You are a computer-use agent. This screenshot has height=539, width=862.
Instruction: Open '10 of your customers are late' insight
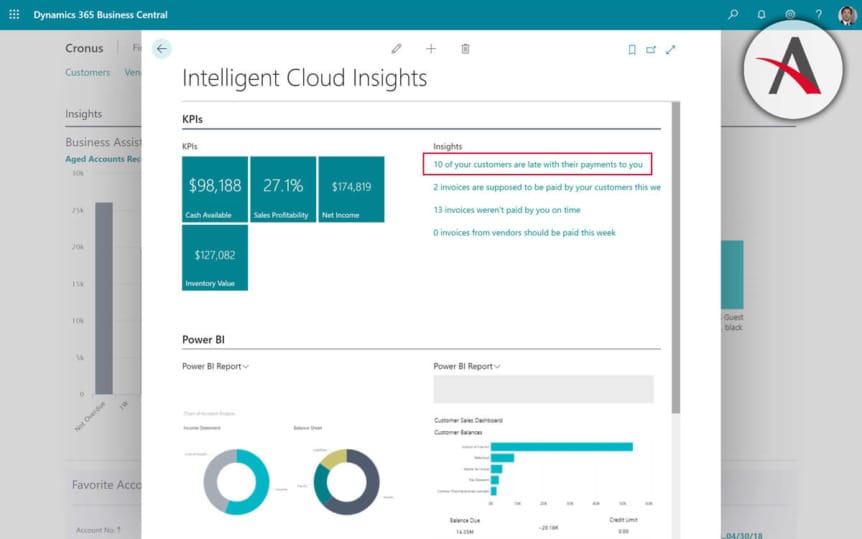538,164
